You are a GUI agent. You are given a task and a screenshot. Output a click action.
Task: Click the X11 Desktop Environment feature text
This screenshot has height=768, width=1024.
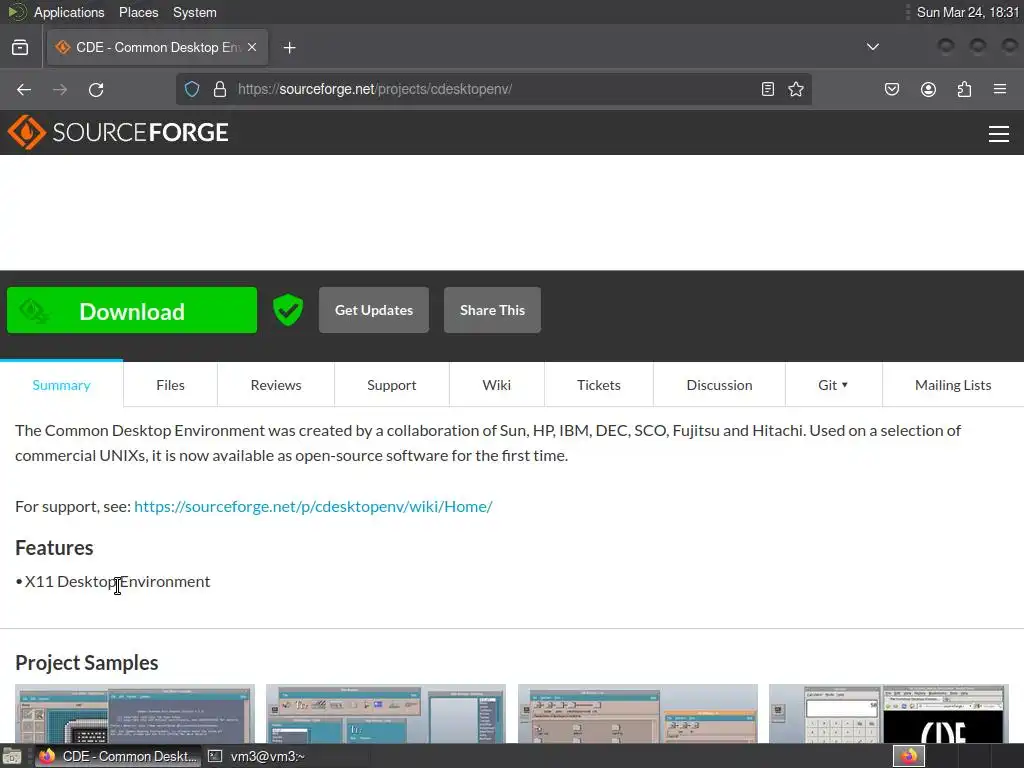click(x=118, y=581)
